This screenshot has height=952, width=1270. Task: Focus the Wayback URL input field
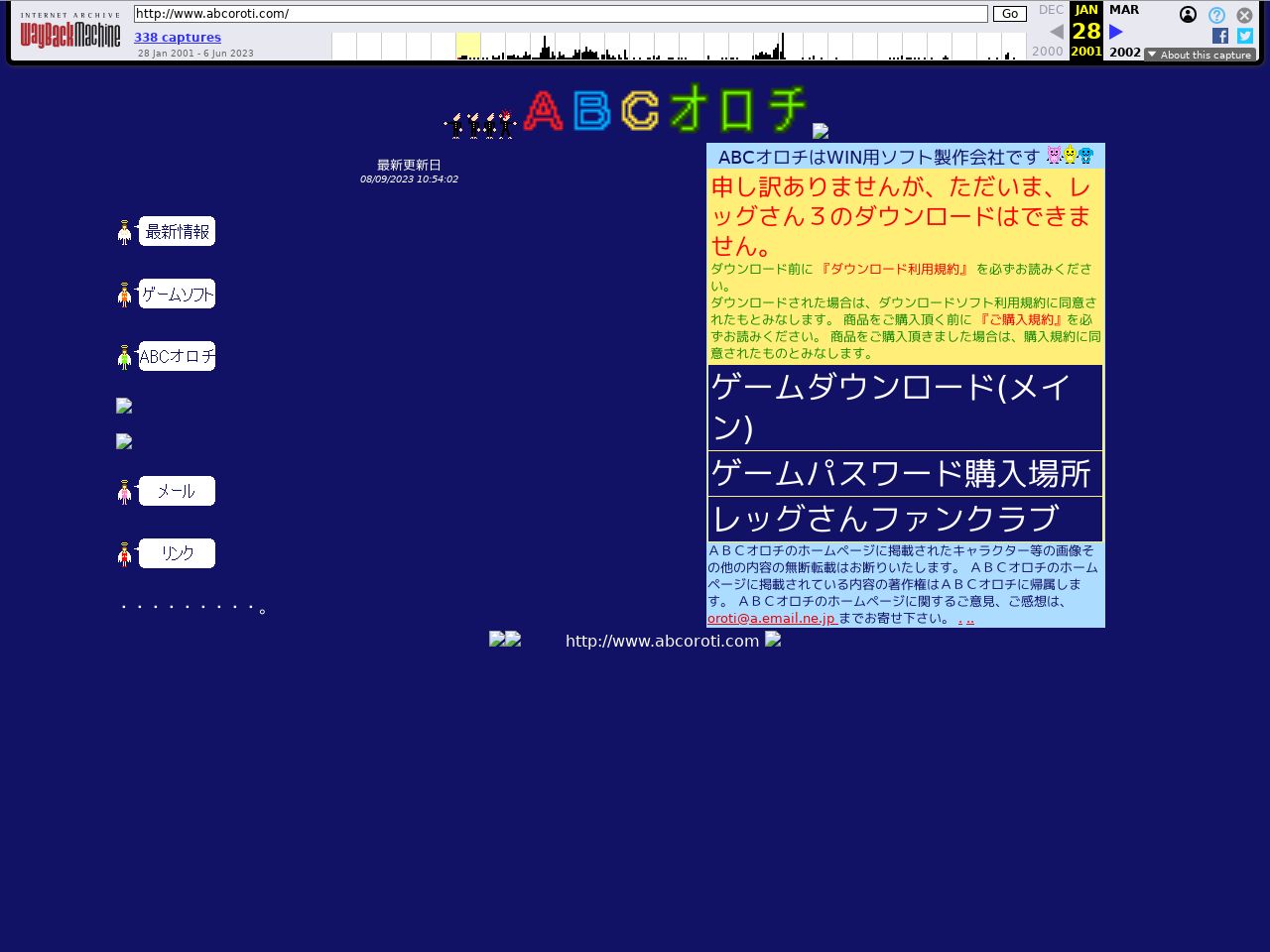click(561, 14)
